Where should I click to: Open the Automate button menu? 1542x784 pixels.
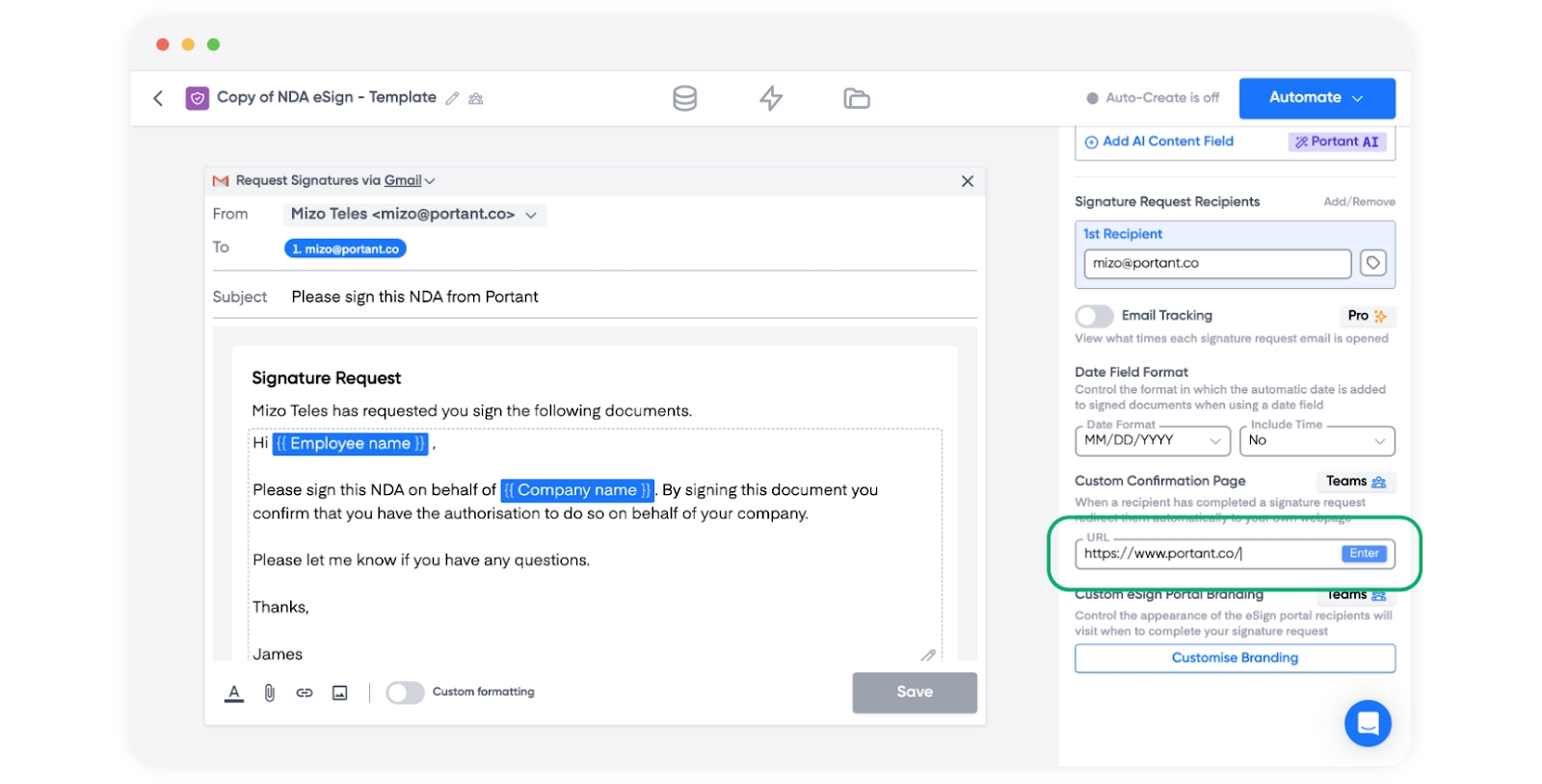tap(1316, 98)
